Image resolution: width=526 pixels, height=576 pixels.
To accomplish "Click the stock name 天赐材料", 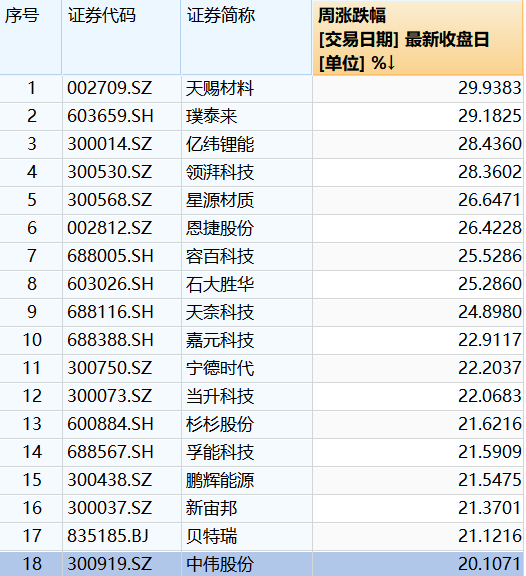I will (x=220, y=89).
